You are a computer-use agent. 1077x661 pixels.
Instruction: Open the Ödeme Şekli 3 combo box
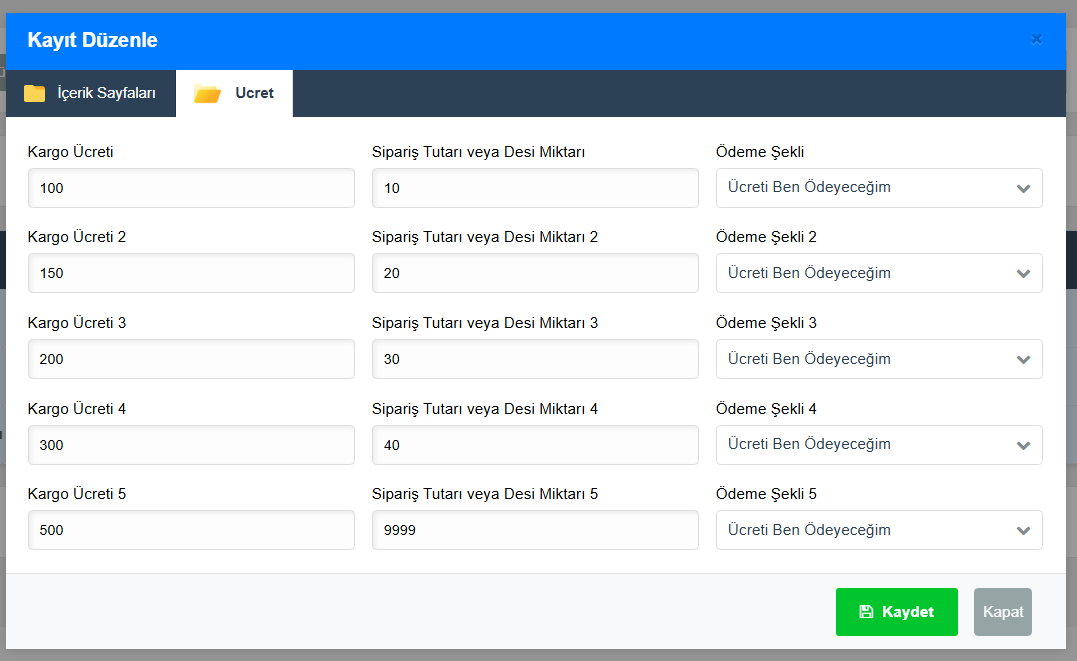pos(878,359)
